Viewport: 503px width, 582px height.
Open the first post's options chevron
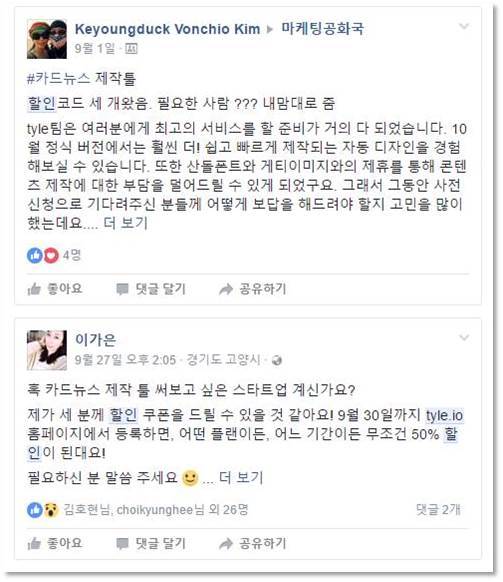point(464,26)
